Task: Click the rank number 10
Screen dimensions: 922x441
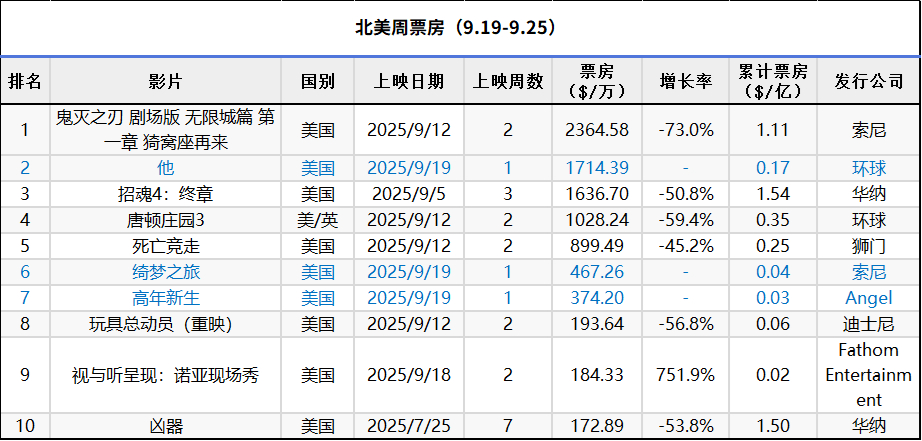Action: (25, 426)
